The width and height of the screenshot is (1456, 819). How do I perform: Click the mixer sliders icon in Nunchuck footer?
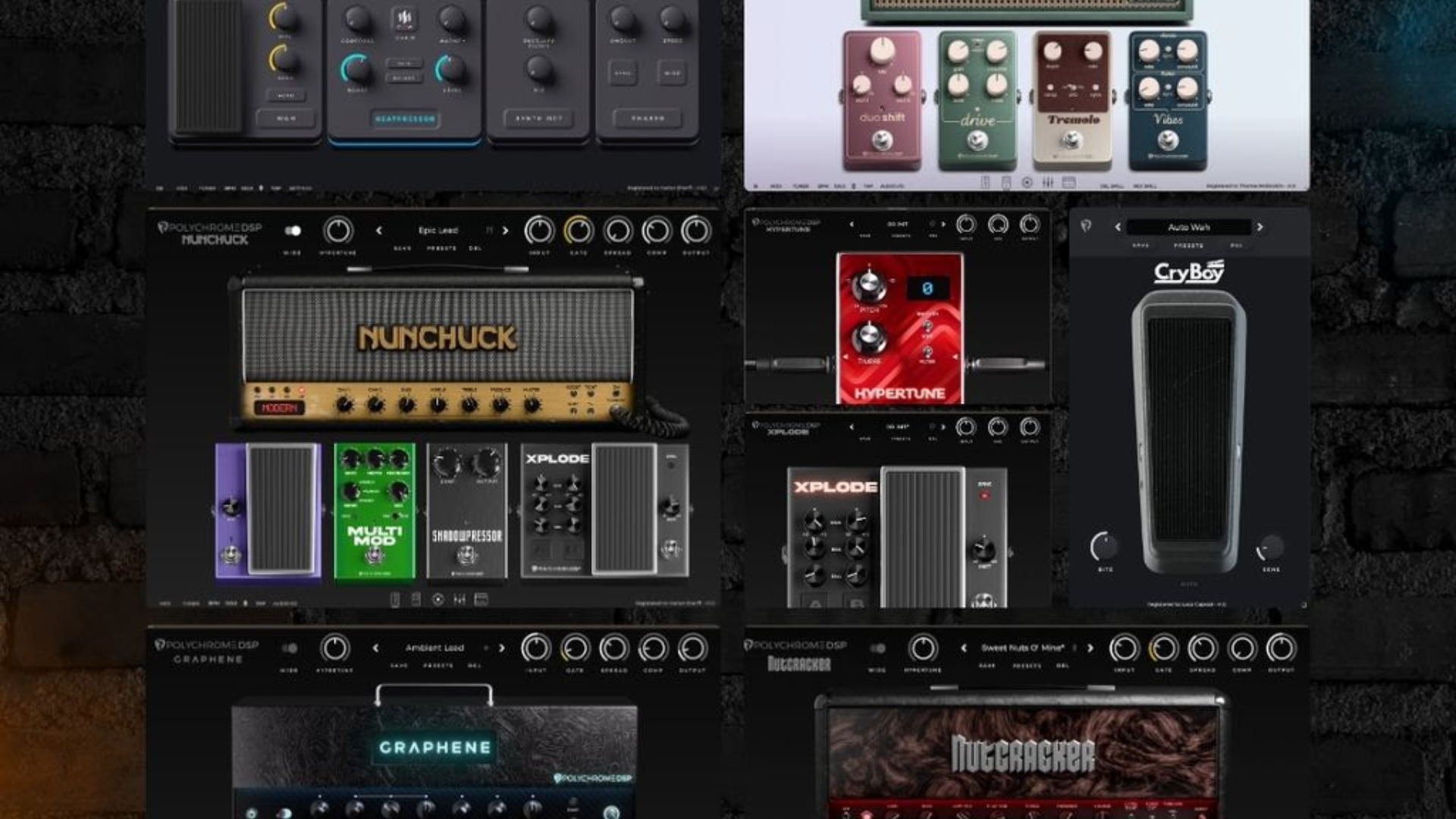[x=460, y=599]
